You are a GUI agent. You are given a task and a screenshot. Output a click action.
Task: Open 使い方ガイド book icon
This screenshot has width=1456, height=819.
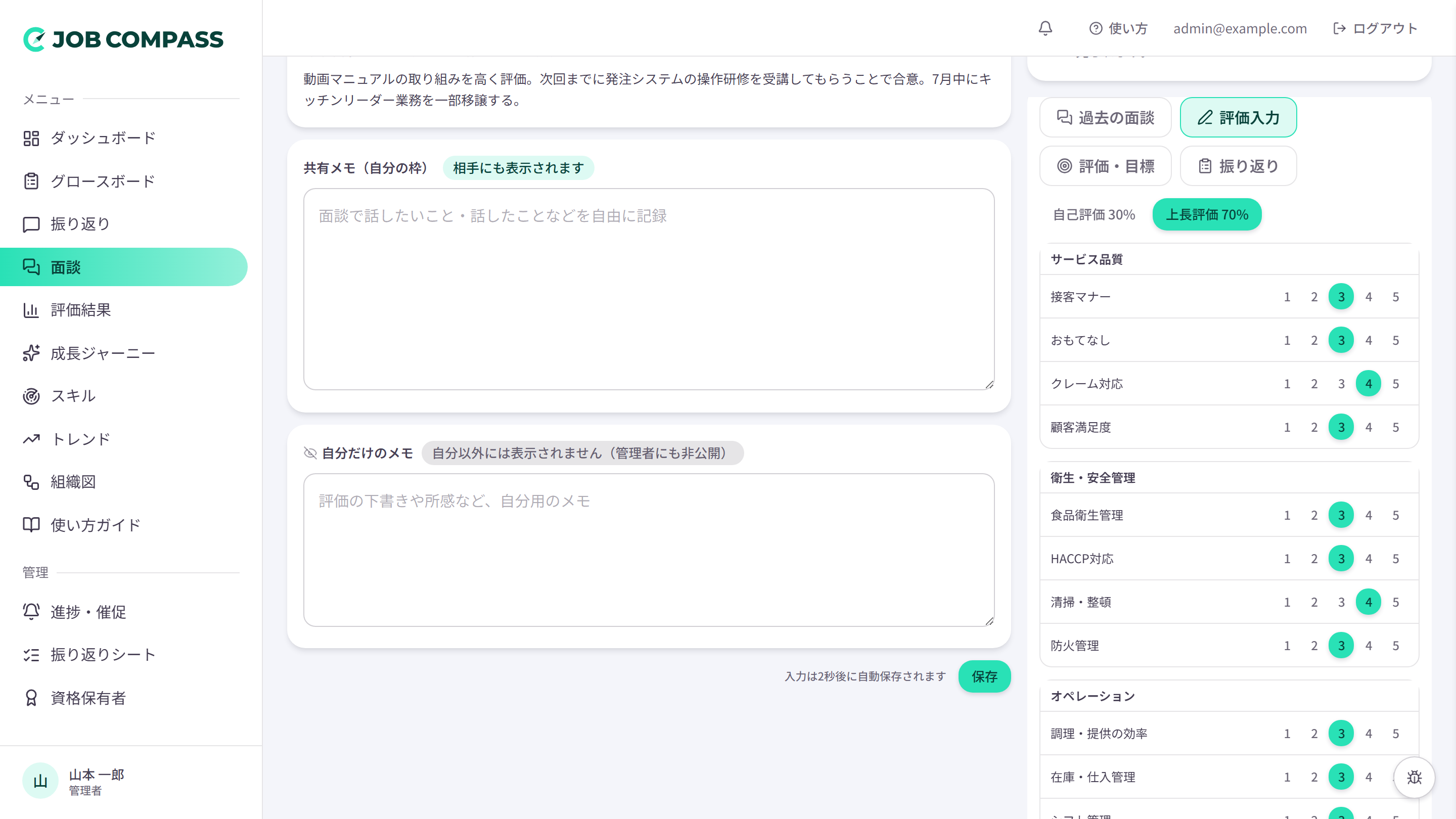tap(31, 525)
